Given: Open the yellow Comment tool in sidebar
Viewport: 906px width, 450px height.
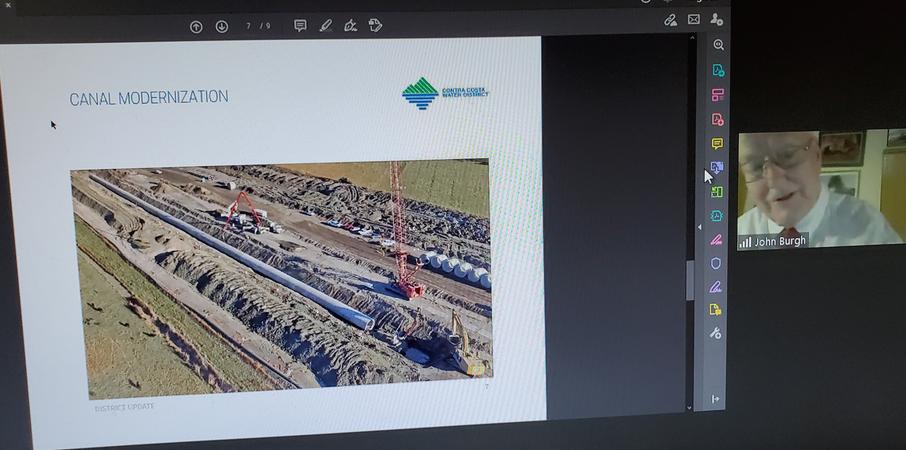Looking at the screenshot, I should (717, 144).
